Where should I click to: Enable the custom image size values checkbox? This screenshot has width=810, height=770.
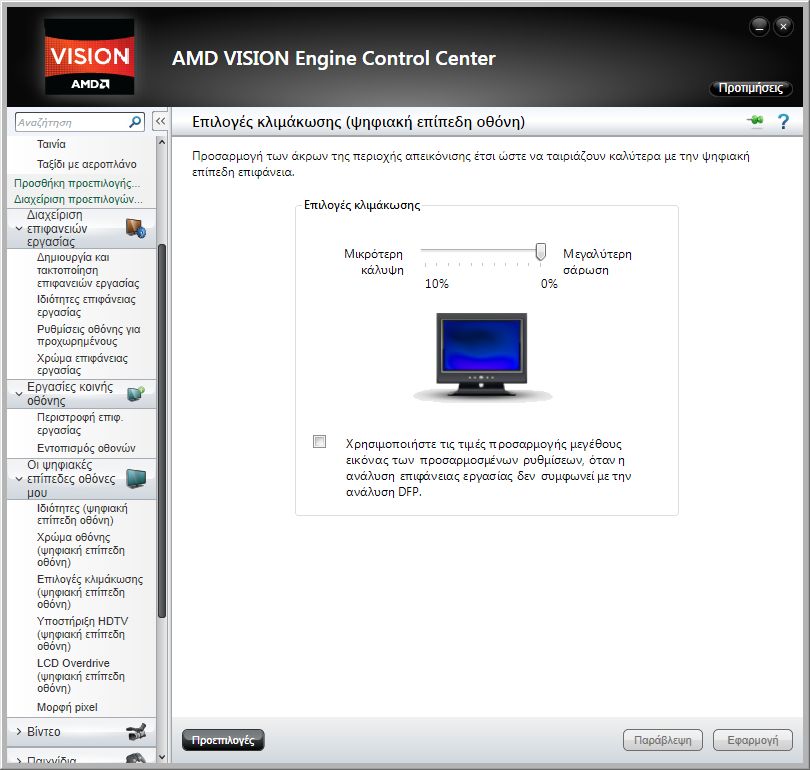pos(319,442)
